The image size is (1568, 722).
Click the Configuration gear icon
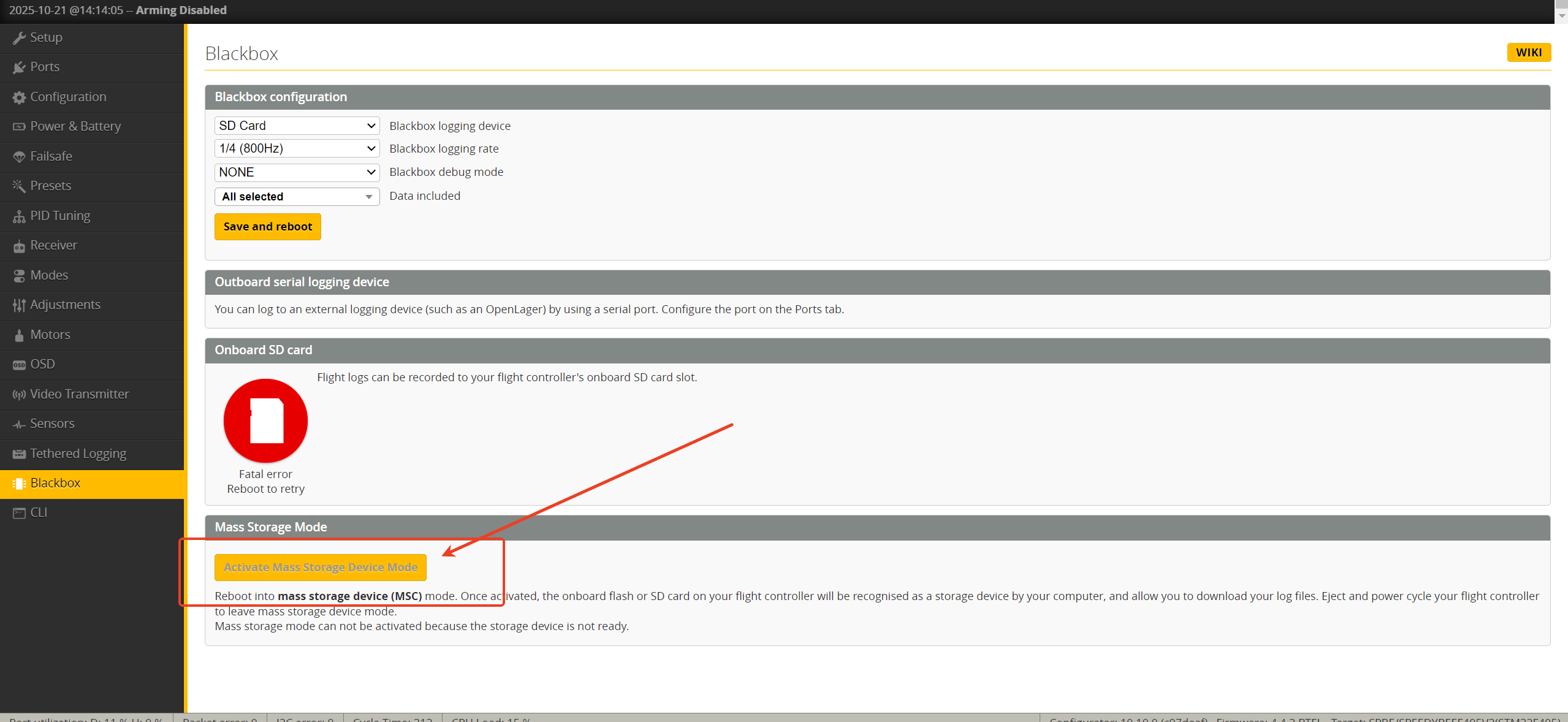19,97
